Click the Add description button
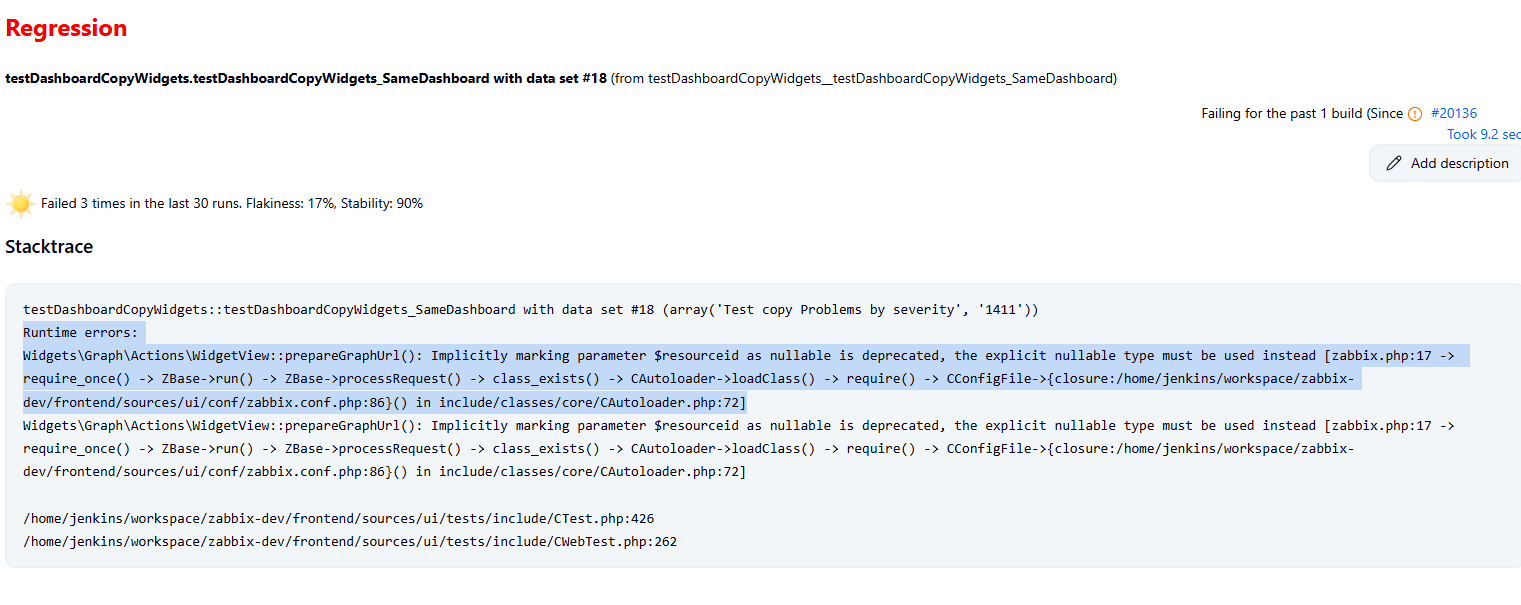This screenshot has width=1521, height=605. tap(1446, 163)
